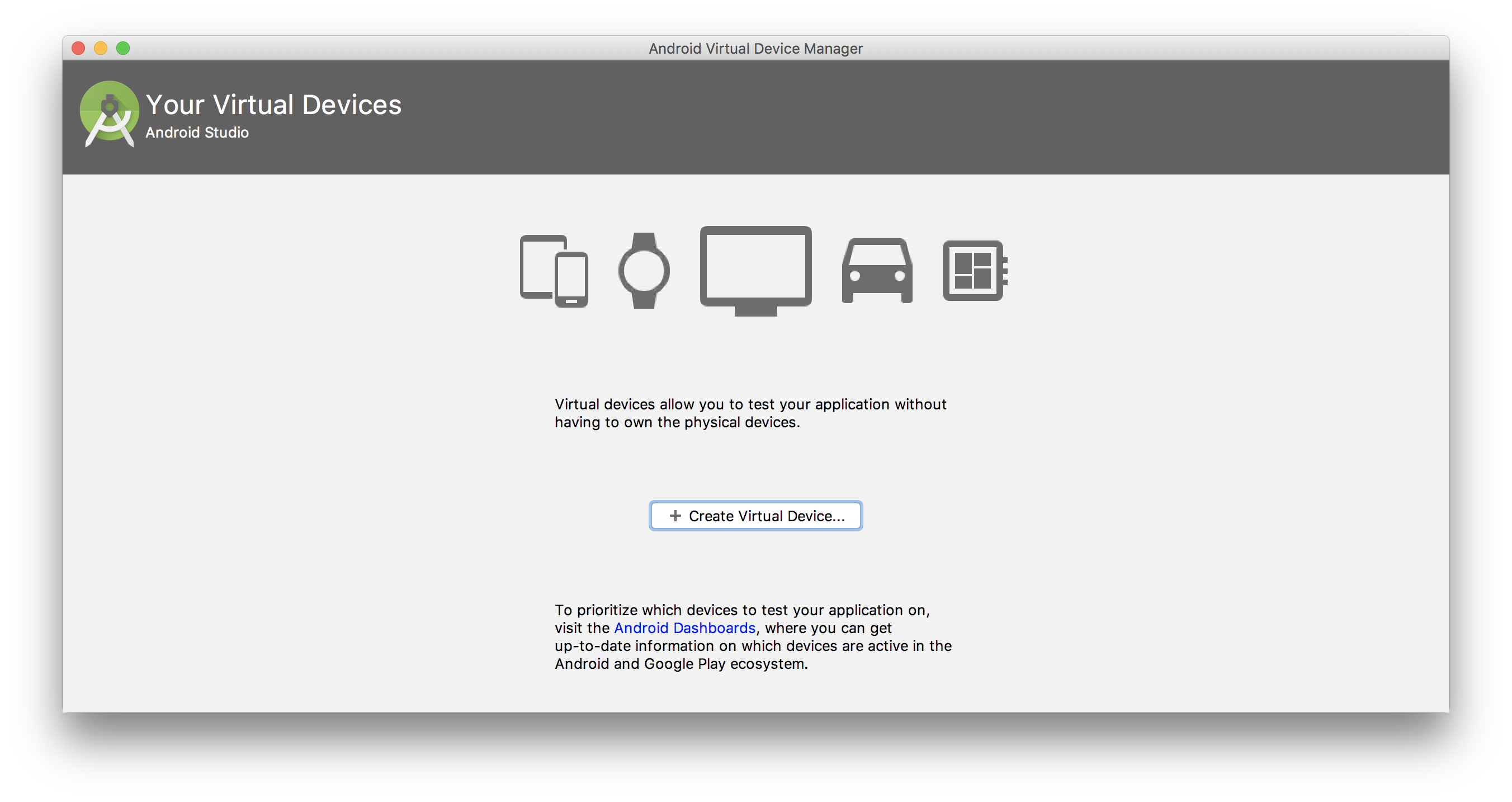Click the 'Android Studio' subtitle text
1512x802 pixels.
point(197,133)
